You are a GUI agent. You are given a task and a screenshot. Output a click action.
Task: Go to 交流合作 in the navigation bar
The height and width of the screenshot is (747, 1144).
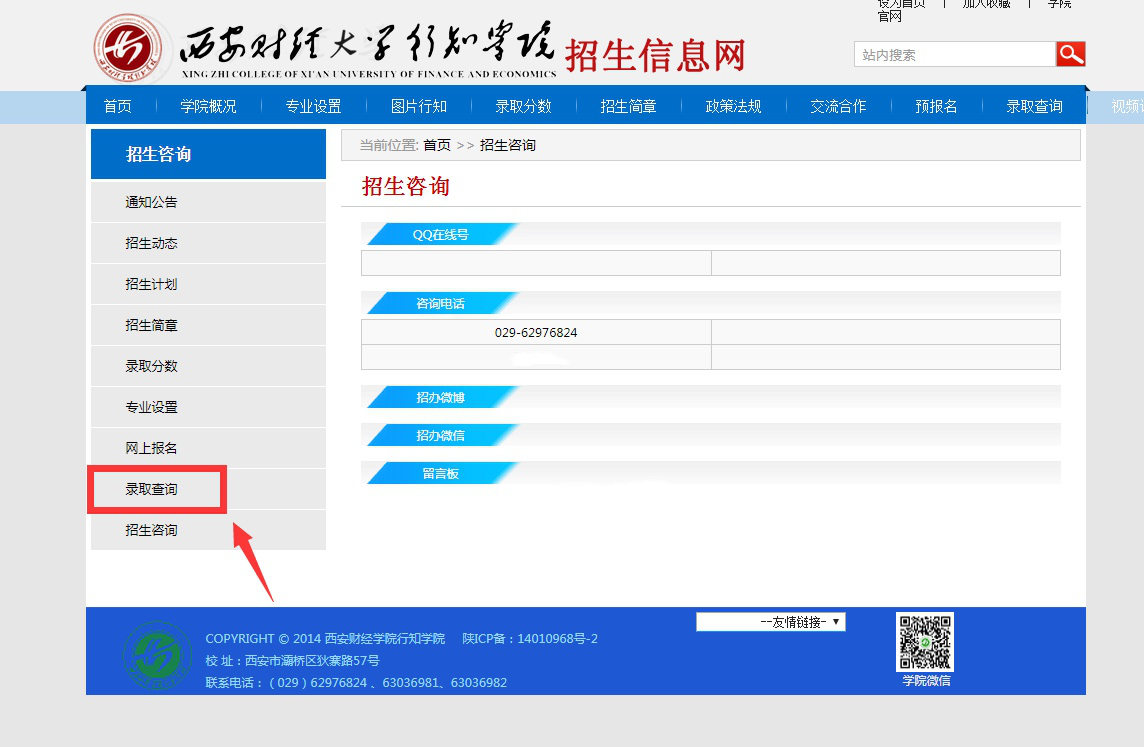838,107
